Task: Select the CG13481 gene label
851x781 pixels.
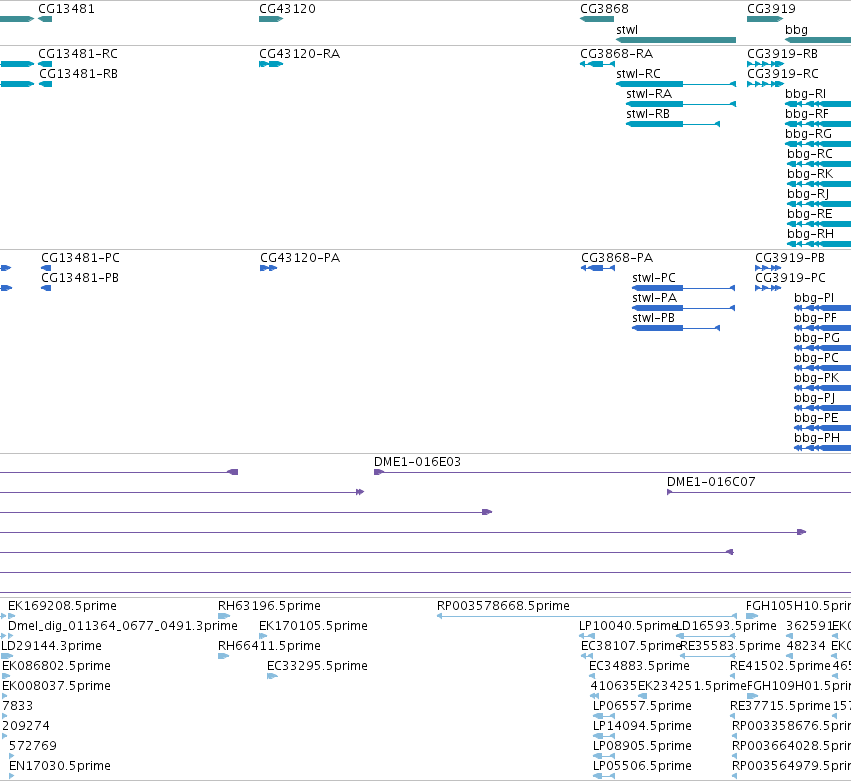Action: [x=66, y=9]
